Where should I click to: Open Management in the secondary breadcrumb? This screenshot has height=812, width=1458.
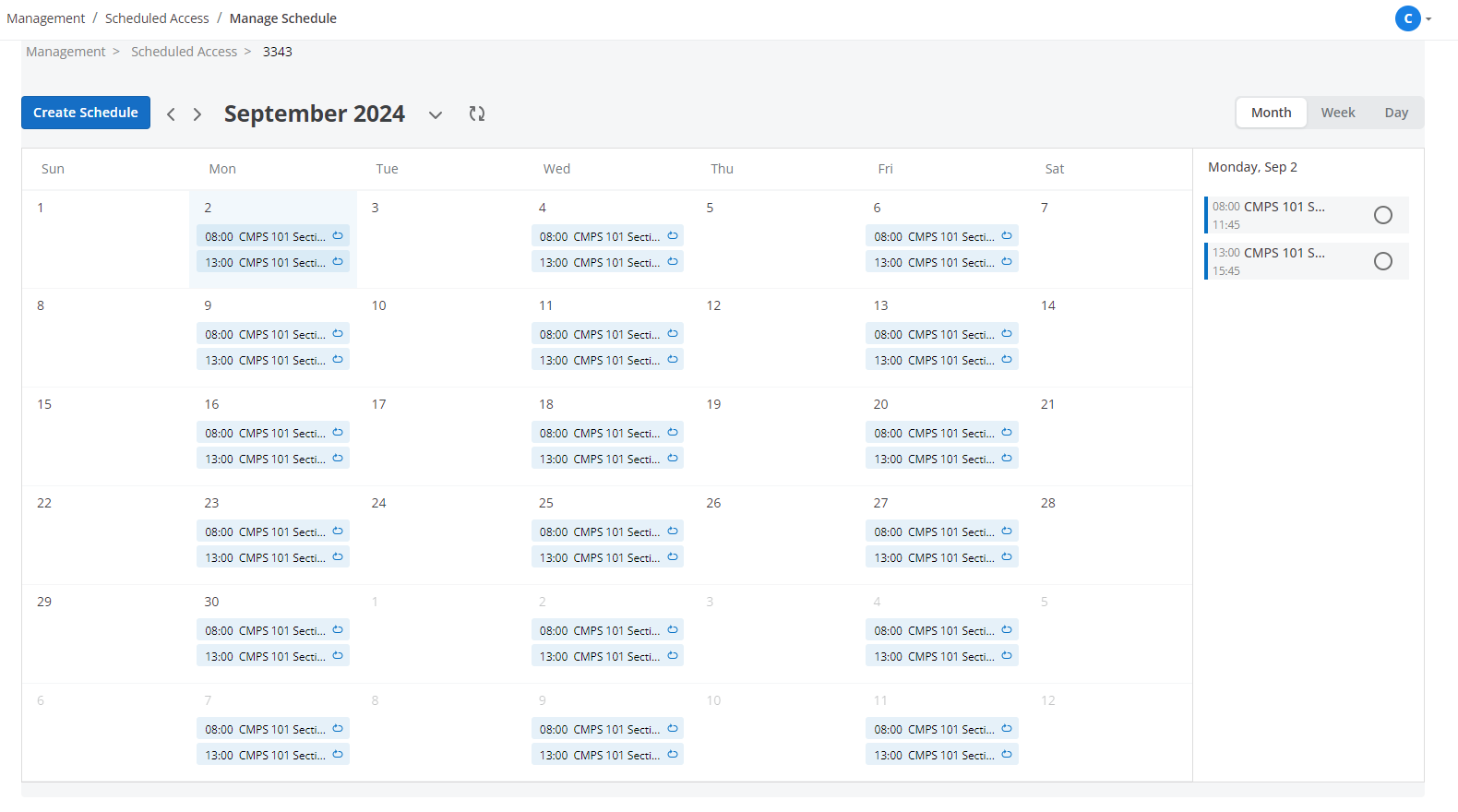66,52
